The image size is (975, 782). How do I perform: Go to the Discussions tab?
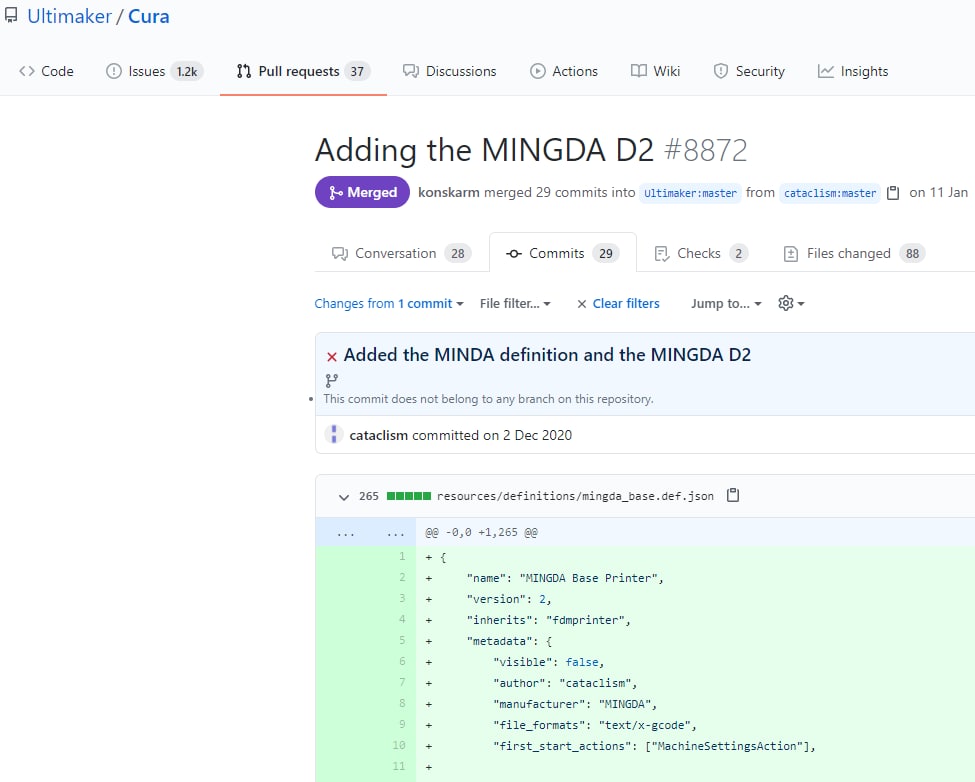450,71
